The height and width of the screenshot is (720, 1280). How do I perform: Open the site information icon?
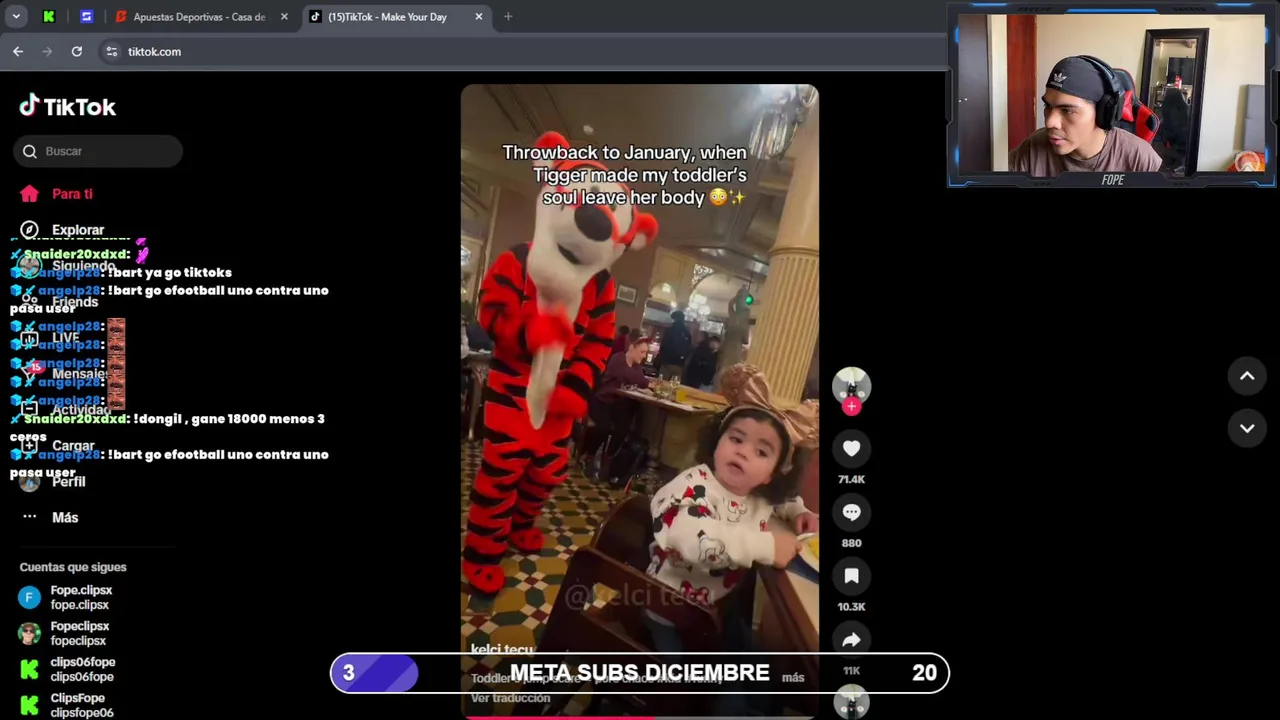coord(111,51)
